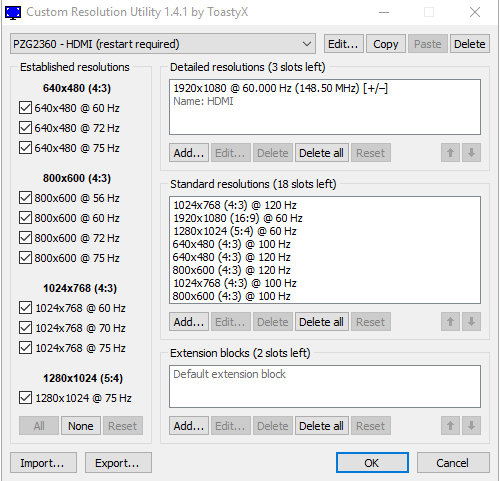The image size is (500, 481).
Task: Select the Default extension block entry
Action: [229, 374]
